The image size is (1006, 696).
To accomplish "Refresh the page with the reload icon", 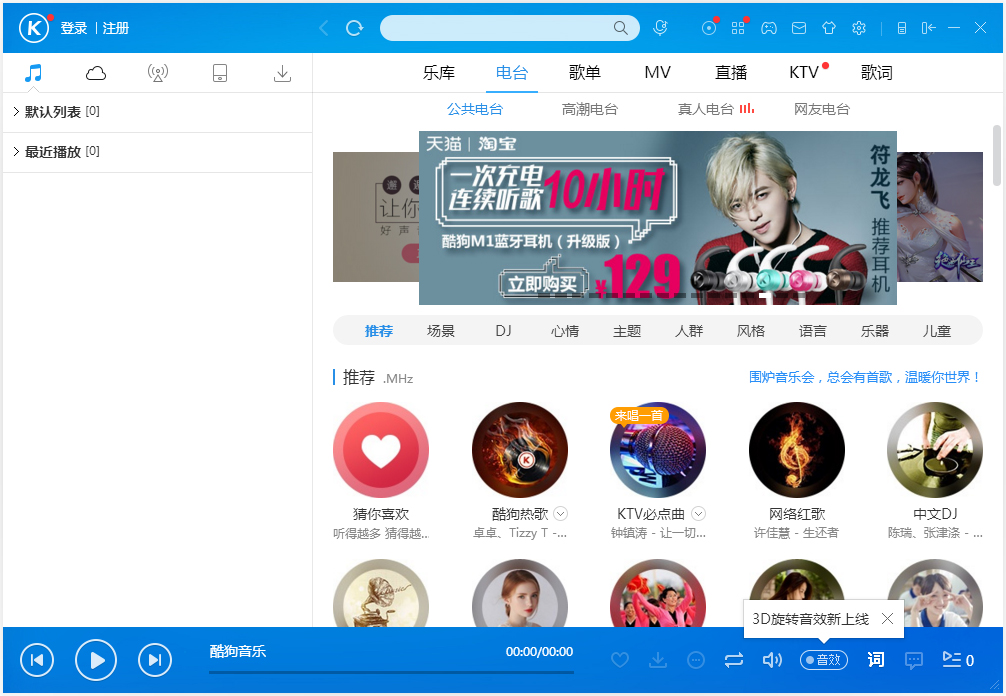I will click(354, 28).
